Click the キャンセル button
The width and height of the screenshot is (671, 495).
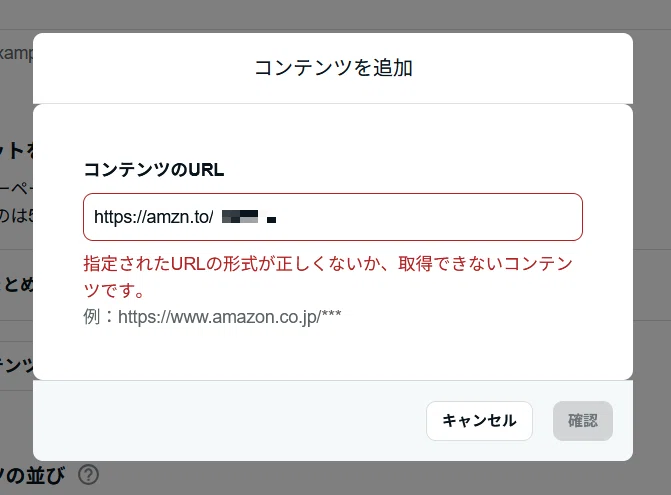pyautogui.click(x=479, y=421)
